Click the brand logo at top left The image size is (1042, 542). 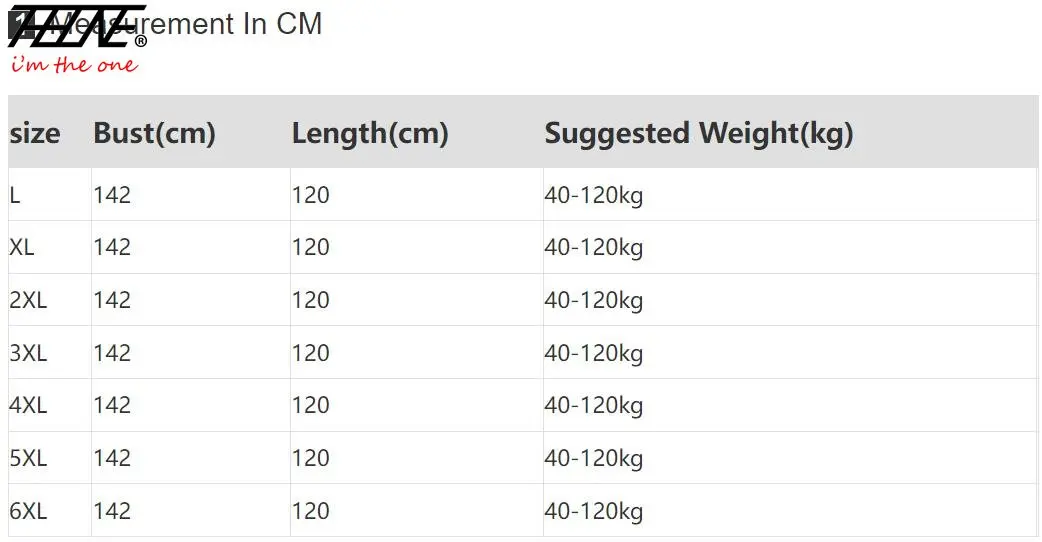pos(75,28)
